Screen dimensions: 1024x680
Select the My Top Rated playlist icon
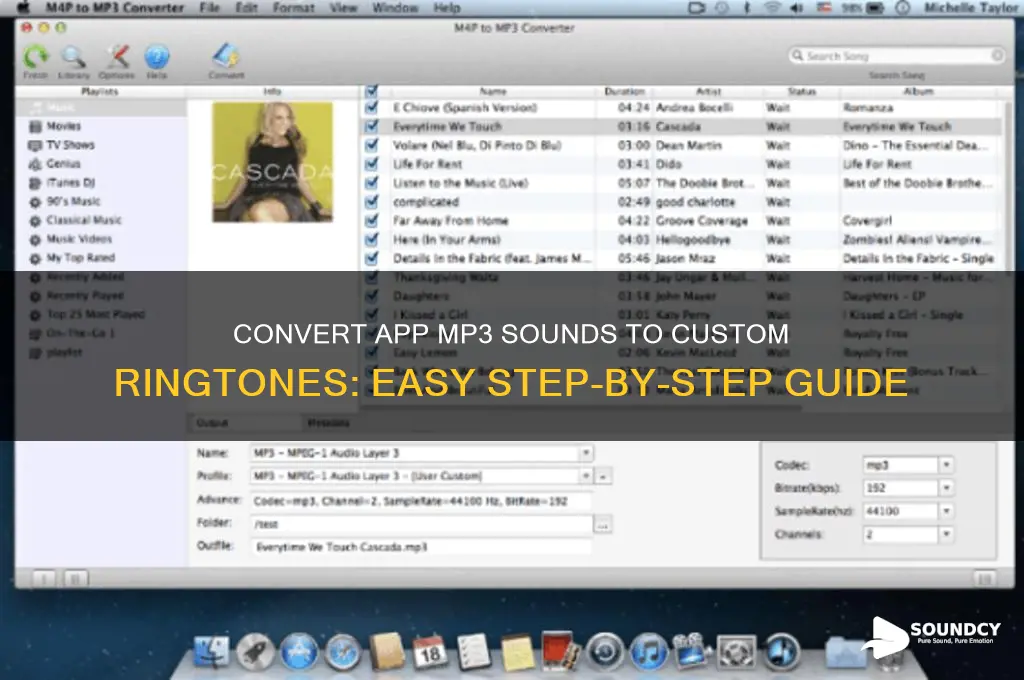35,259
